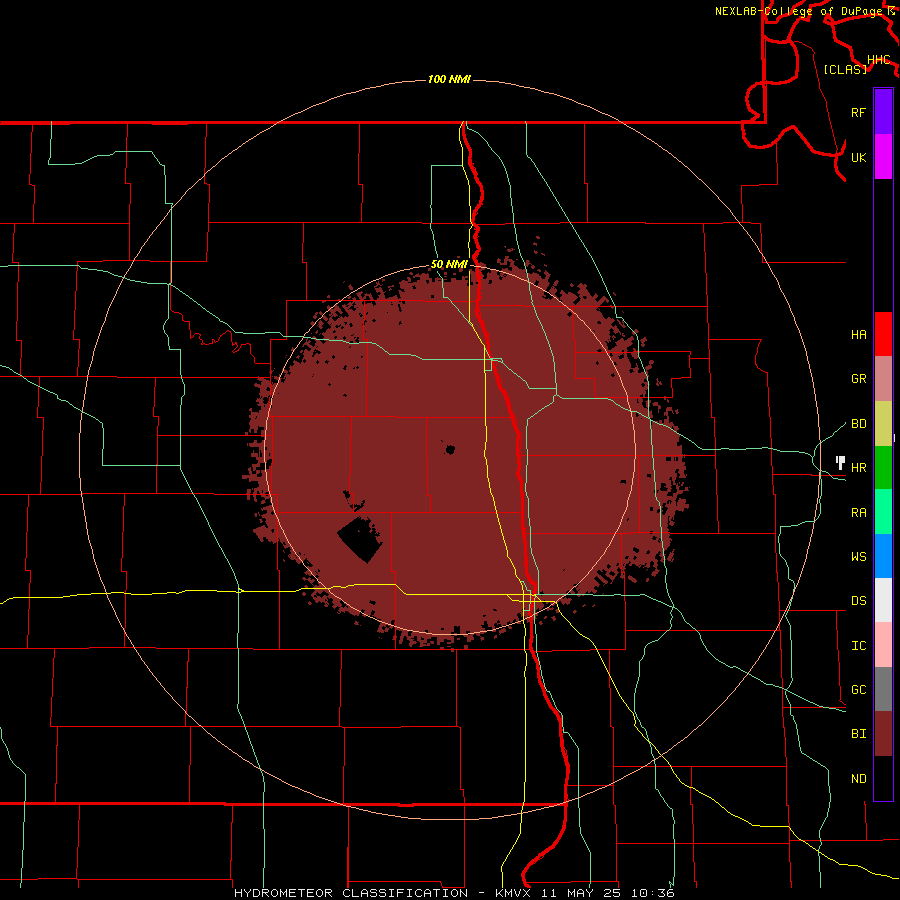
Task: Click the dark red BI legend swatch
Action: 883,734
